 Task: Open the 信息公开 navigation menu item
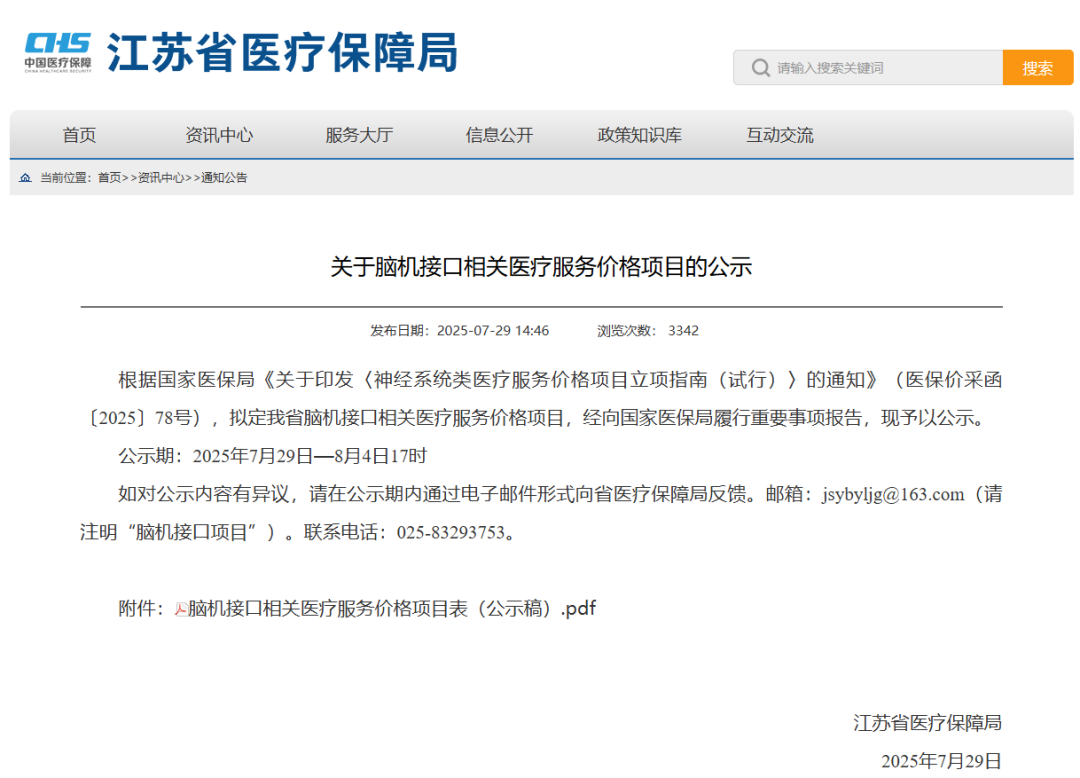[498, 135]
